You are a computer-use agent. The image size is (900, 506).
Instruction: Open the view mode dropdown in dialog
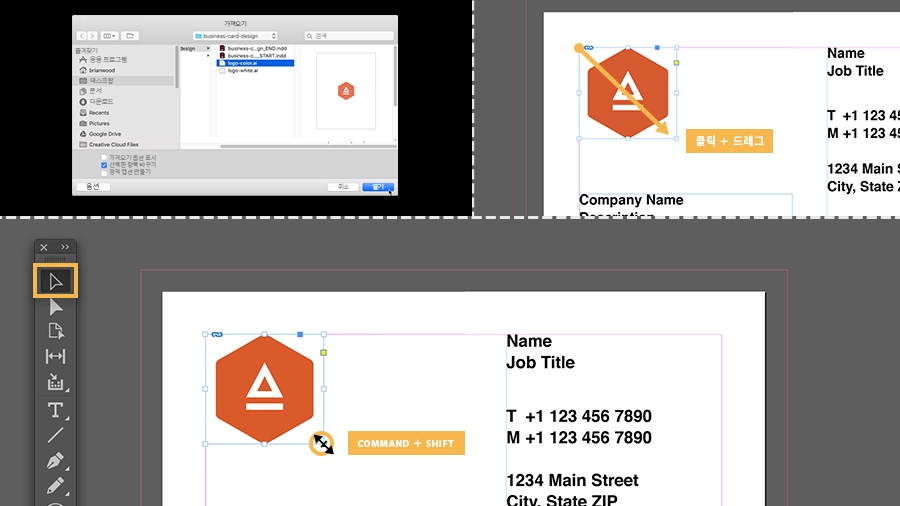pos(109,36)
